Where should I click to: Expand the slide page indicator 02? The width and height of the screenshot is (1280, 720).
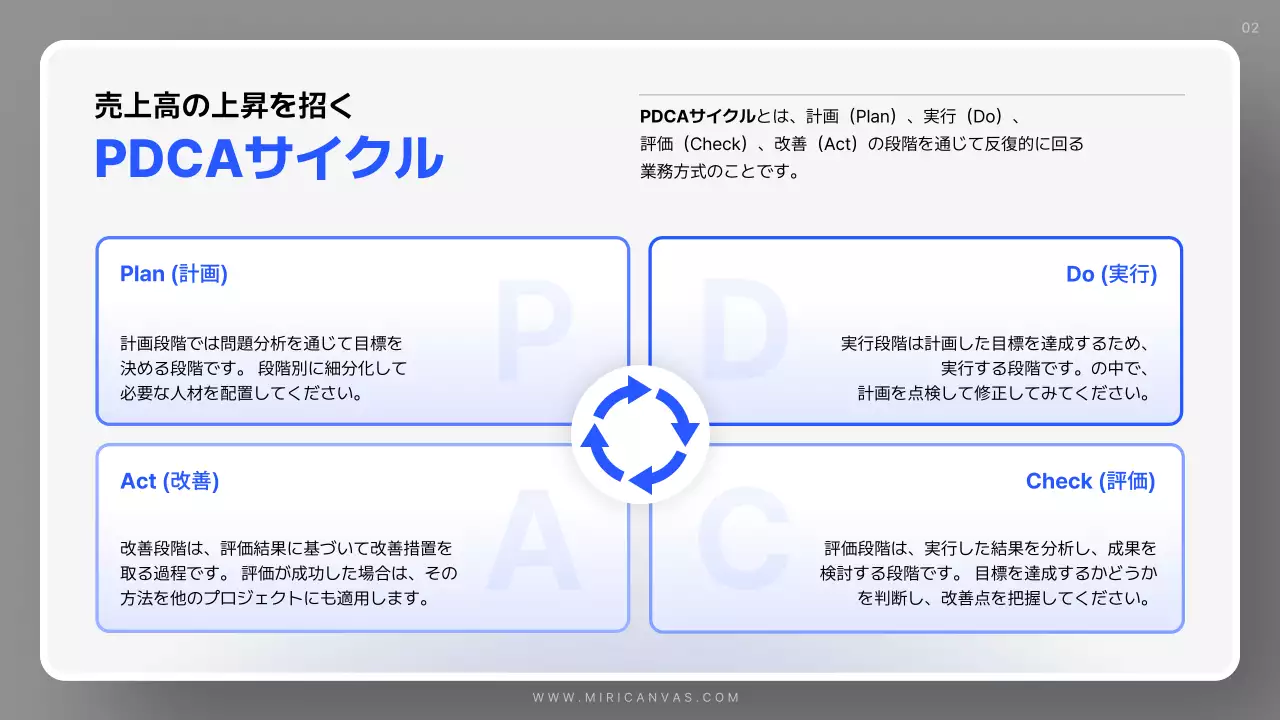[x=1248, y=29]
